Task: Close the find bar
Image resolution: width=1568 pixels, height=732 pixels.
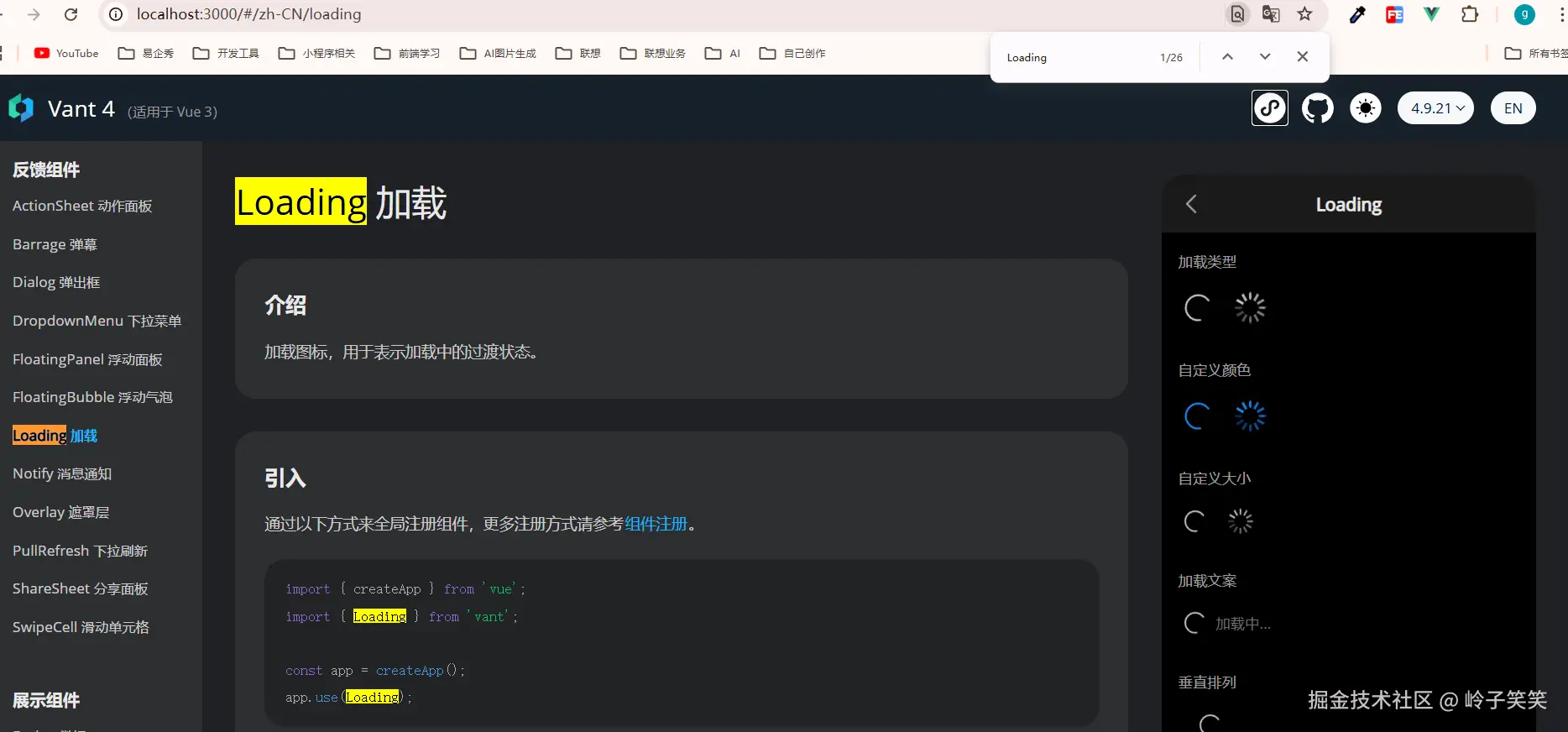Action: click(x=1303, y=56)
